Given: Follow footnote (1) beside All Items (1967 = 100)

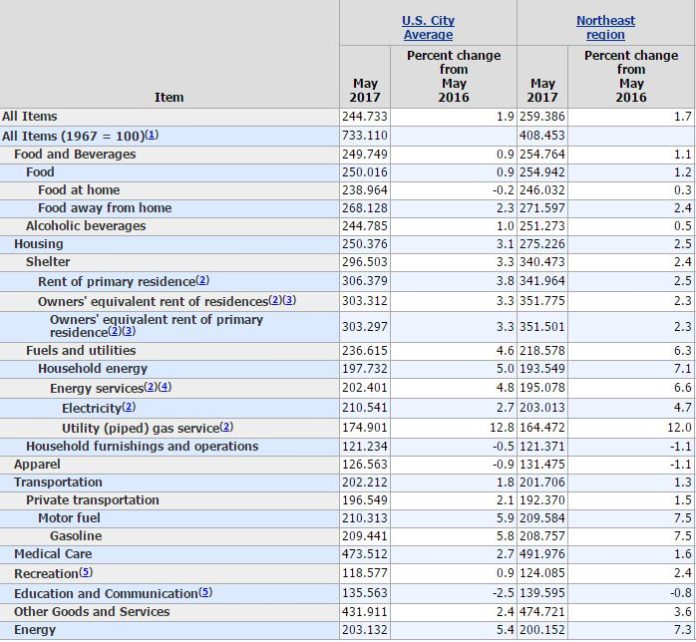Looking at the screenshot, I should 152,135.
